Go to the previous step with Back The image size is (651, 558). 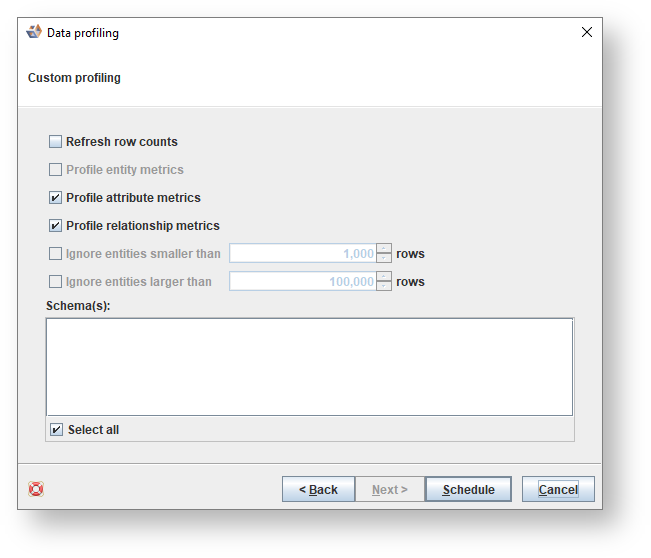318,490
